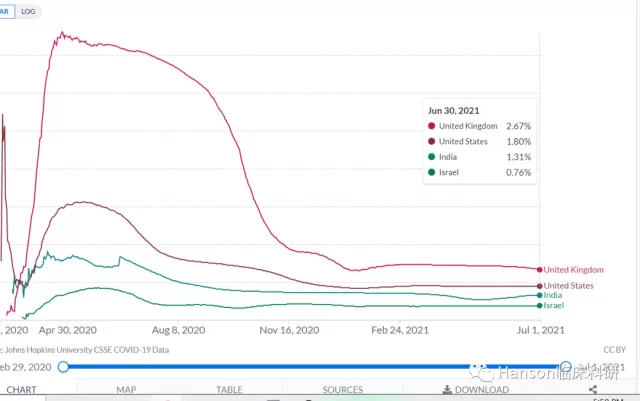Click the Nov 16, 2020 axis label

289,330
